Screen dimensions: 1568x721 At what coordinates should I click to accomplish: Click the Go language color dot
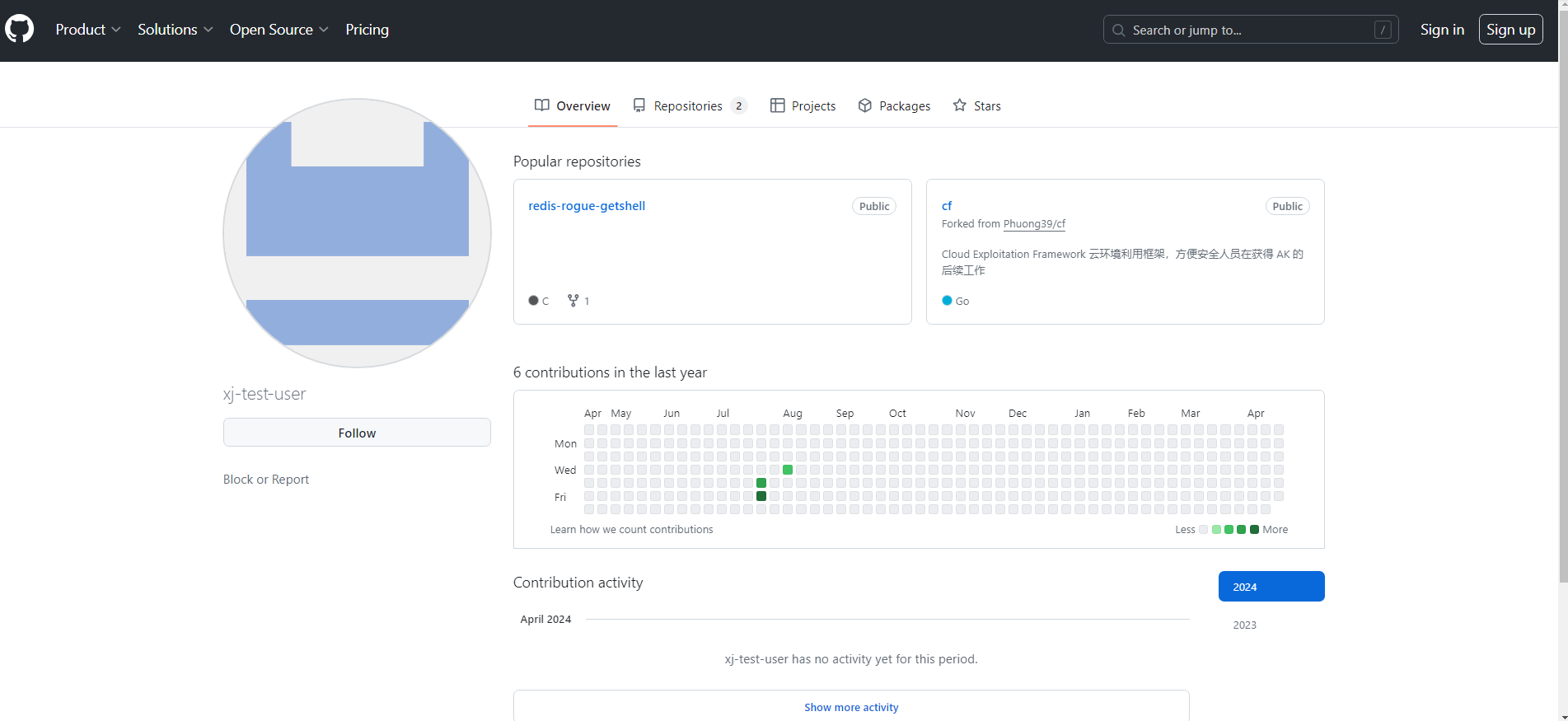pyautogui.click(x=947, y=301)
